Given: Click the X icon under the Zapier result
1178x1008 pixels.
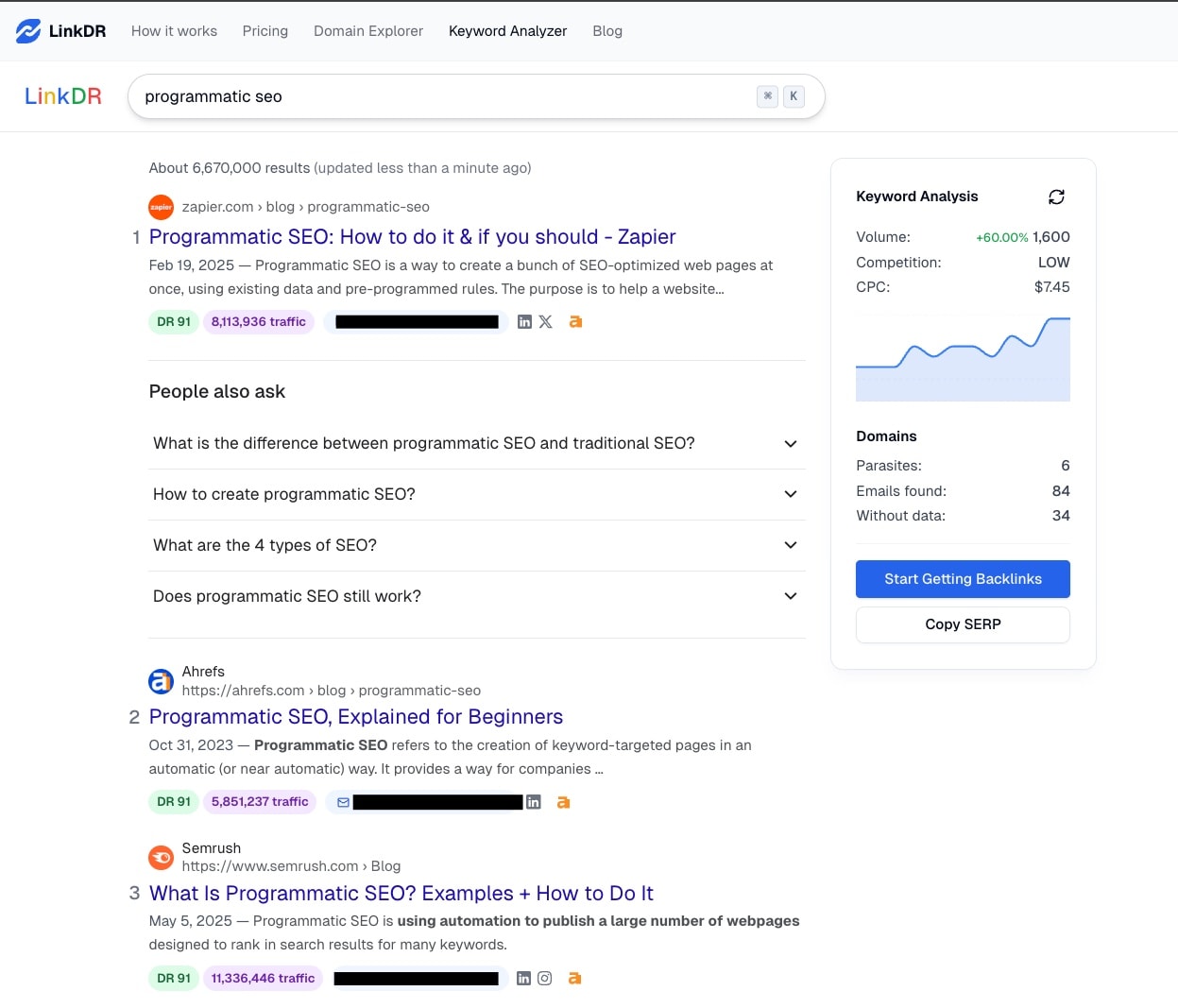Looking at the screenshot, I should [x=546, y=321].
